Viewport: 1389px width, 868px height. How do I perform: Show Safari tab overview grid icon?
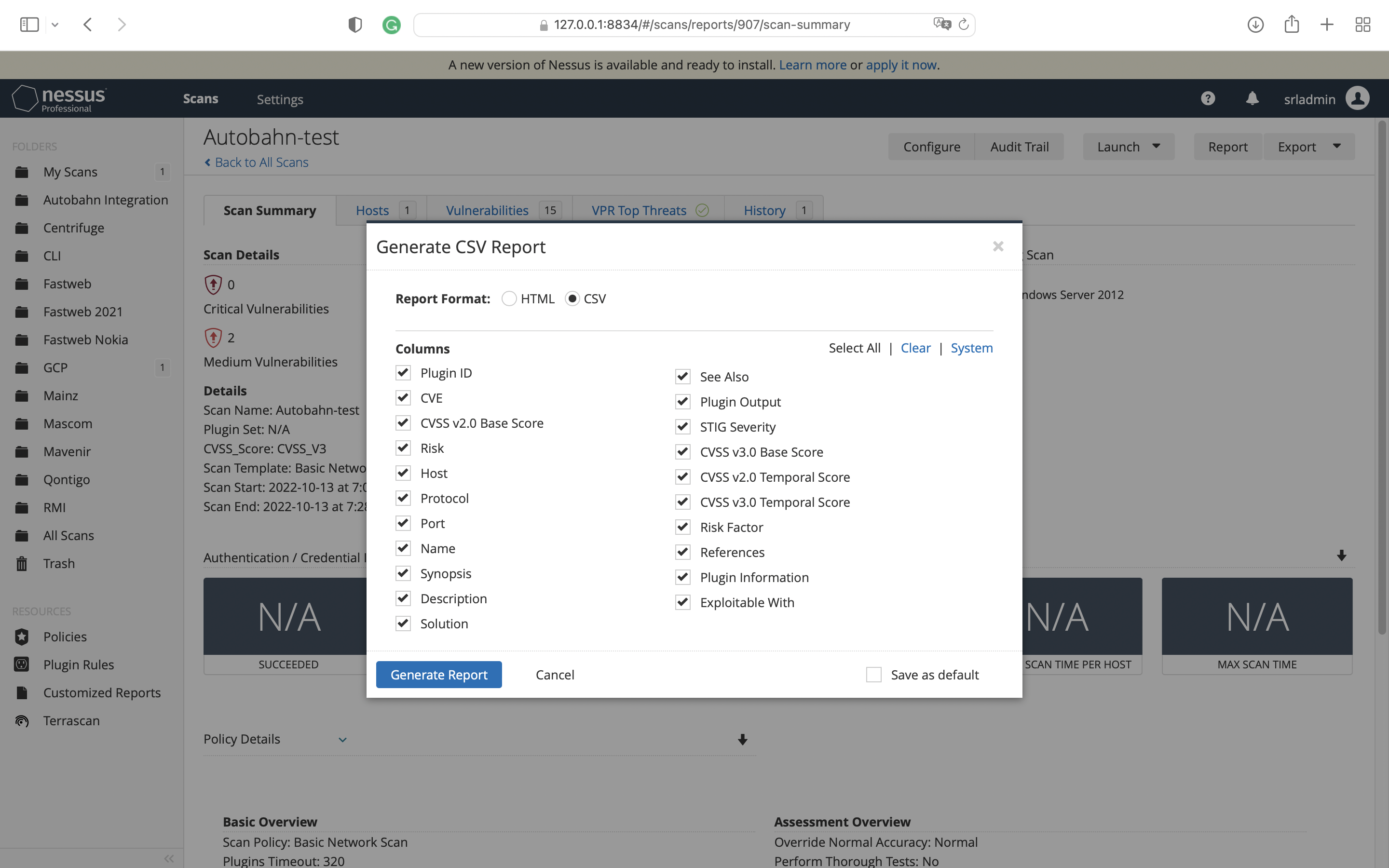[x=1363, y=25]
